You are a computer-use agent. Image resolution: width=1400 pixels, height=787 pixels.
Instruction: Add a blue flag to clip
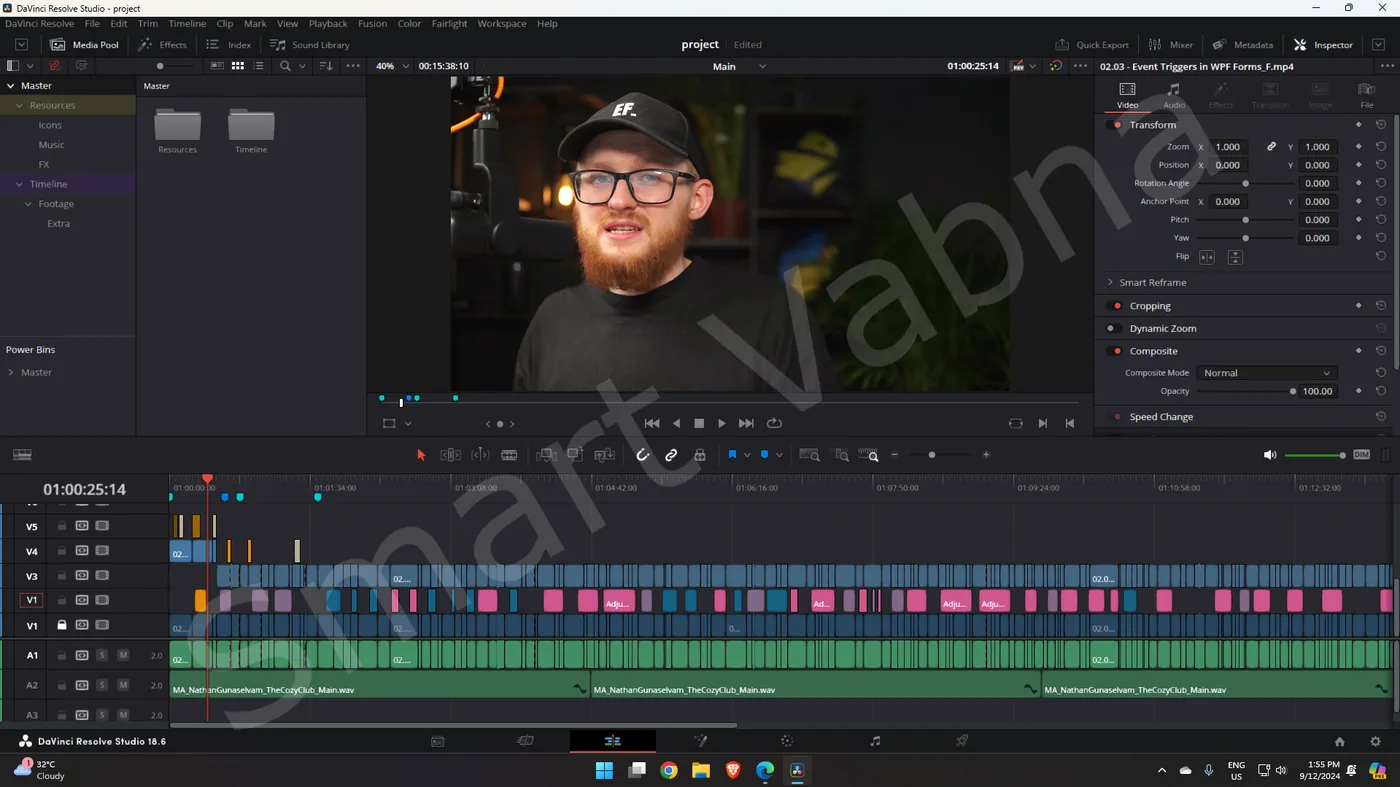coord(732,455)
